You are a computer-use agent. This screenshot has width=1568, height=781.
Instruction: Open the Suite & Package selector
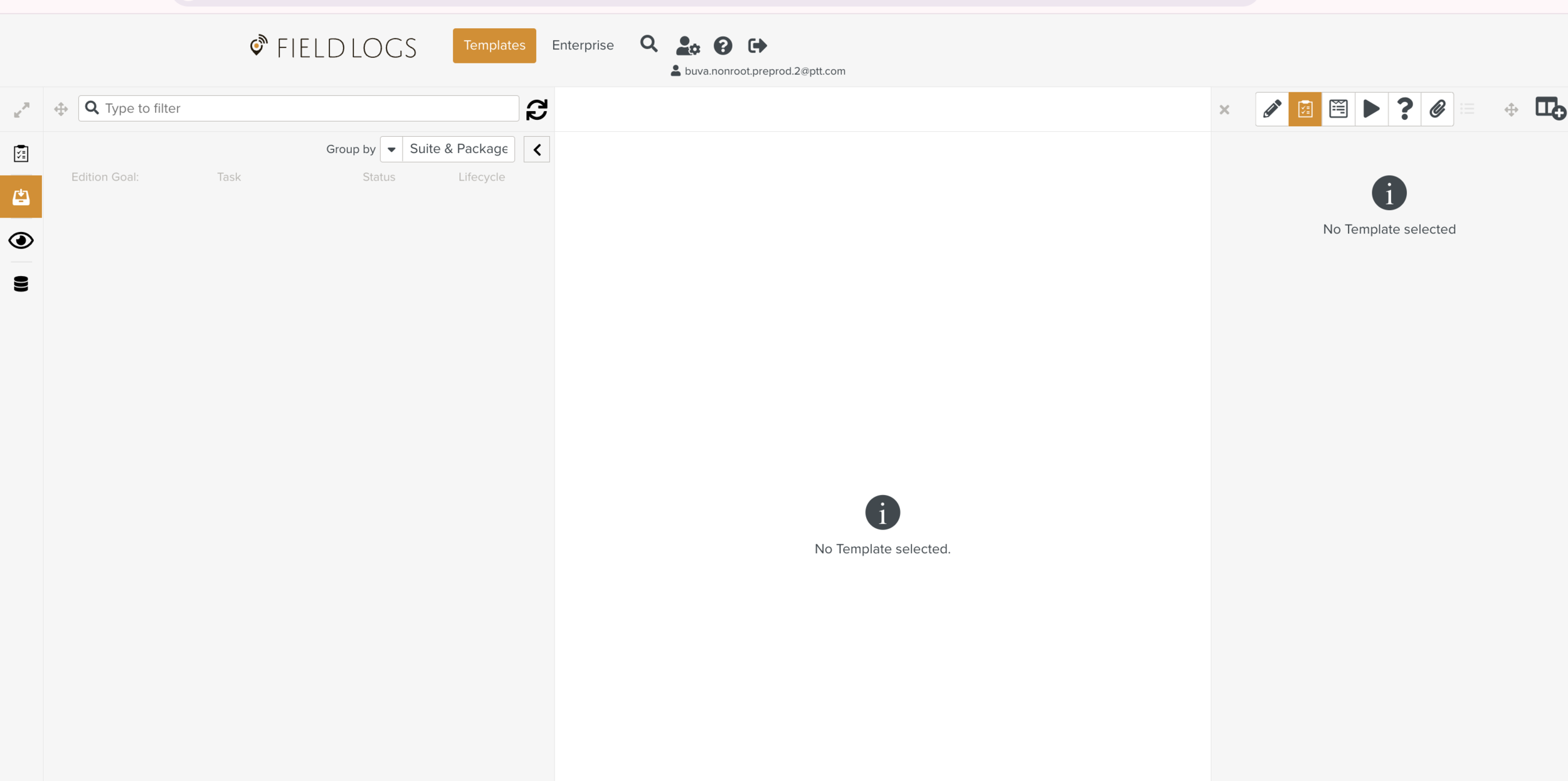point(458,149)
